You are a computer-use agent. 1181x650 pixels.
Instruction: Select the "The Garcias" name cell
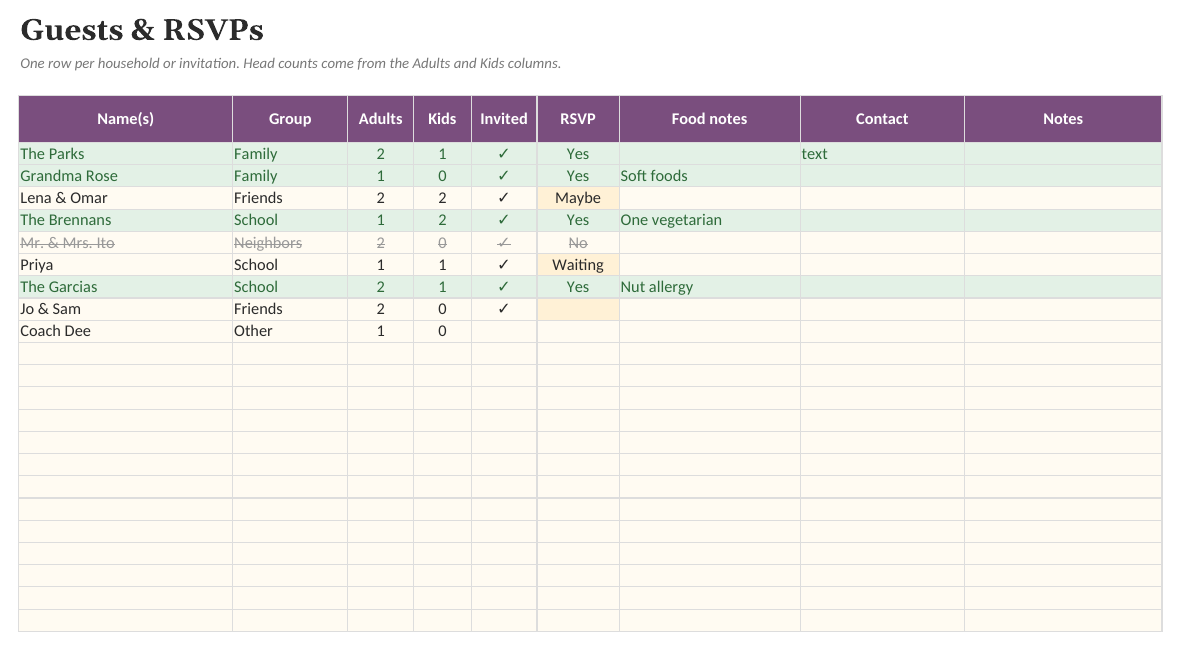coord(126,287)
